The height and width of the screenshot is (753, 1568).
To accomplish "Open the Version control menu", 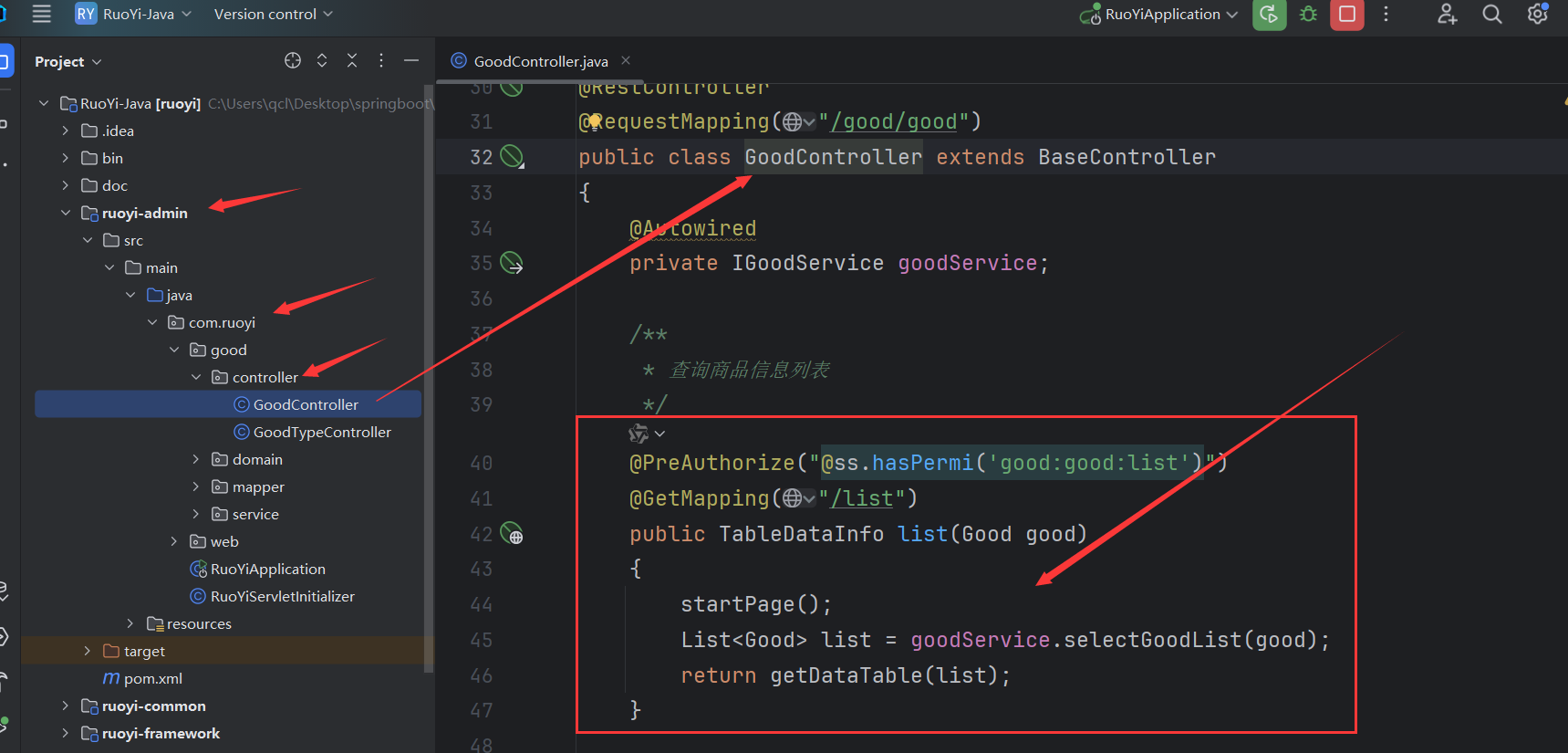I will (x=273, y=14).
